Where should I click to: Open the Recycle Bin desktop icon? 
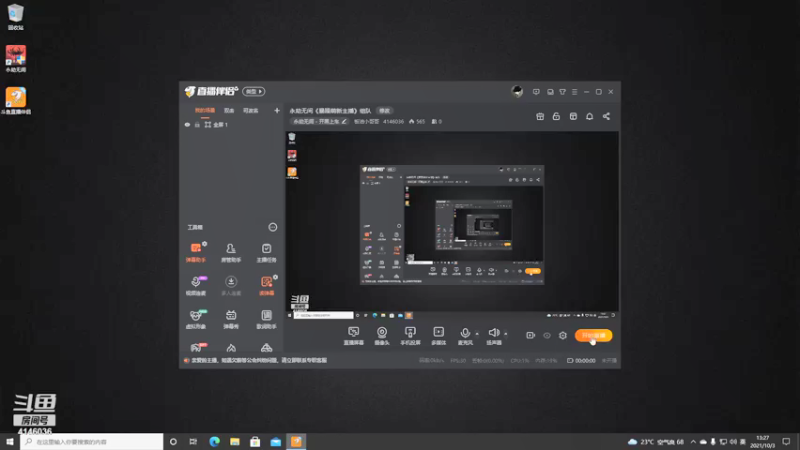tap(16, 17)
